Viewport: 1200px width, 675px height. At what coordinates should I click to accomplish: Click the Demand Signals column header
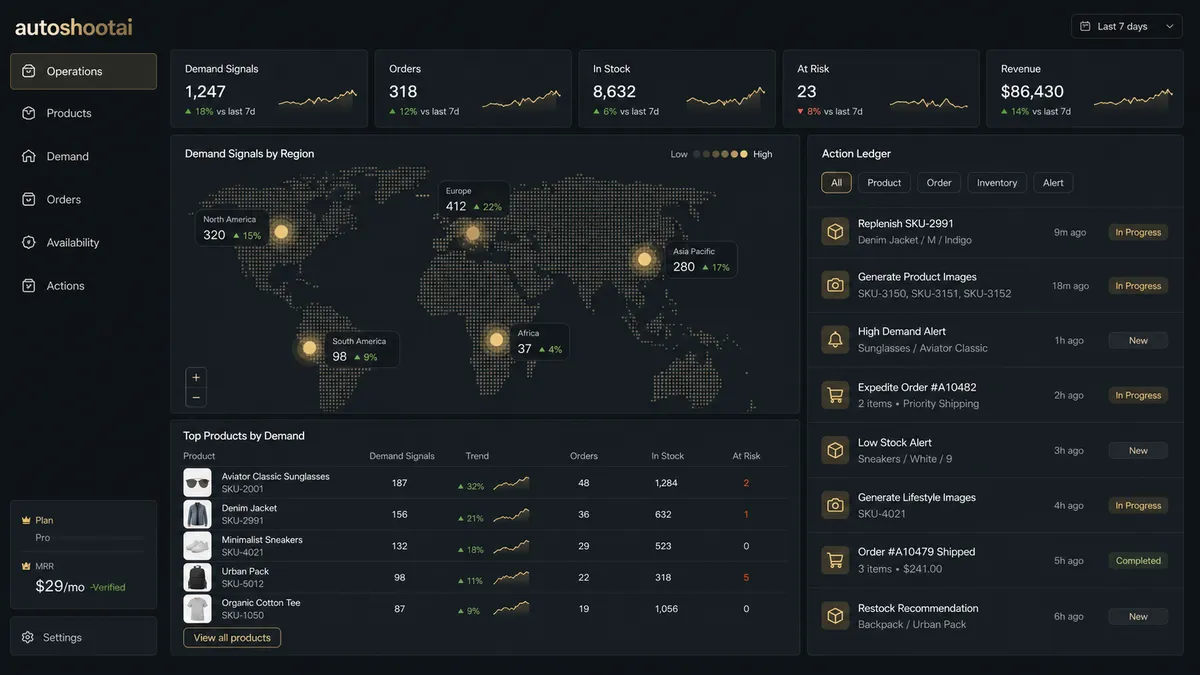tap(402, 456)
